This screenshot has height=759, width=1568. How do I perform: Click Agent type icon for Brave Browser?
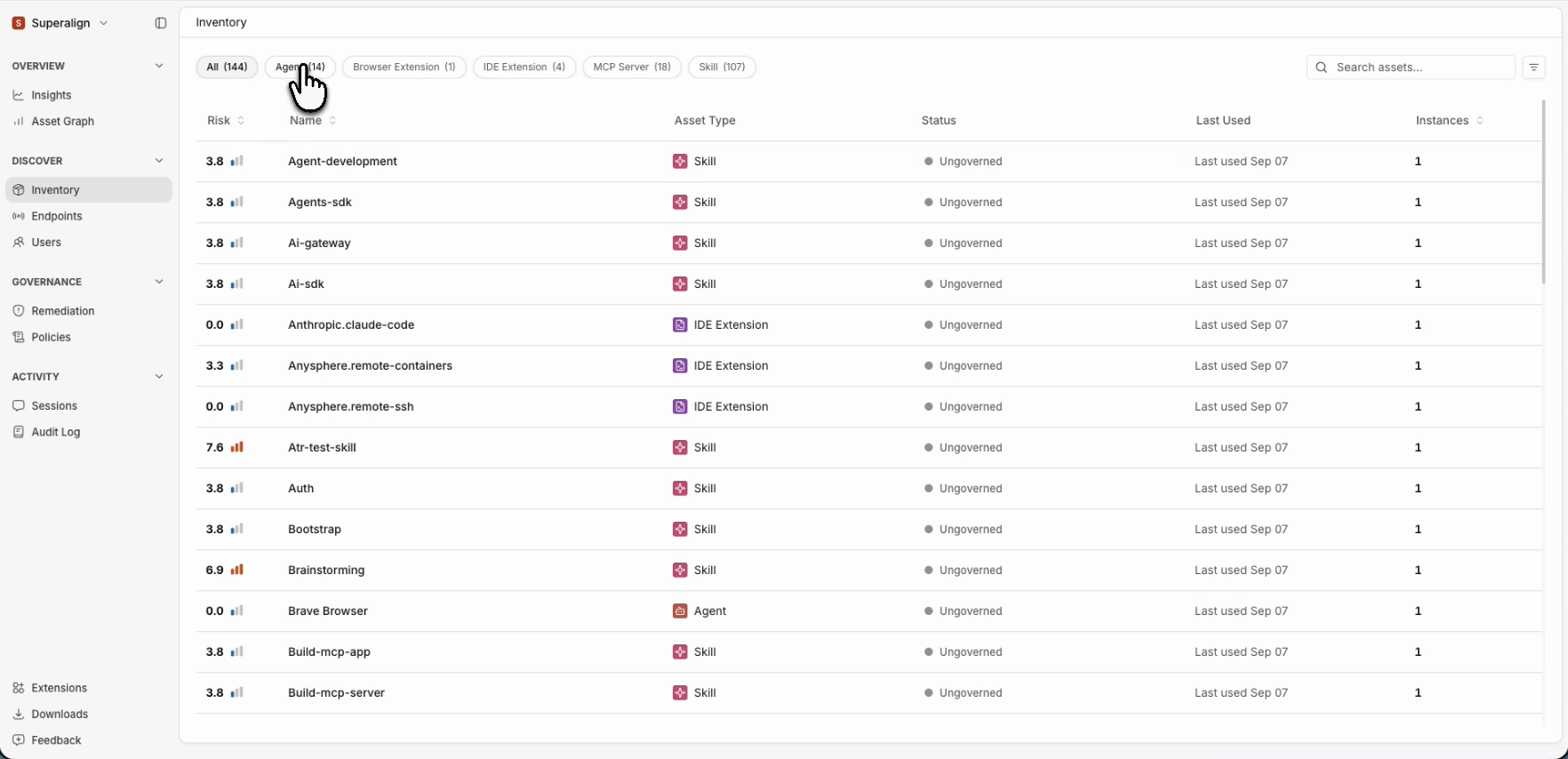[680, 611]
